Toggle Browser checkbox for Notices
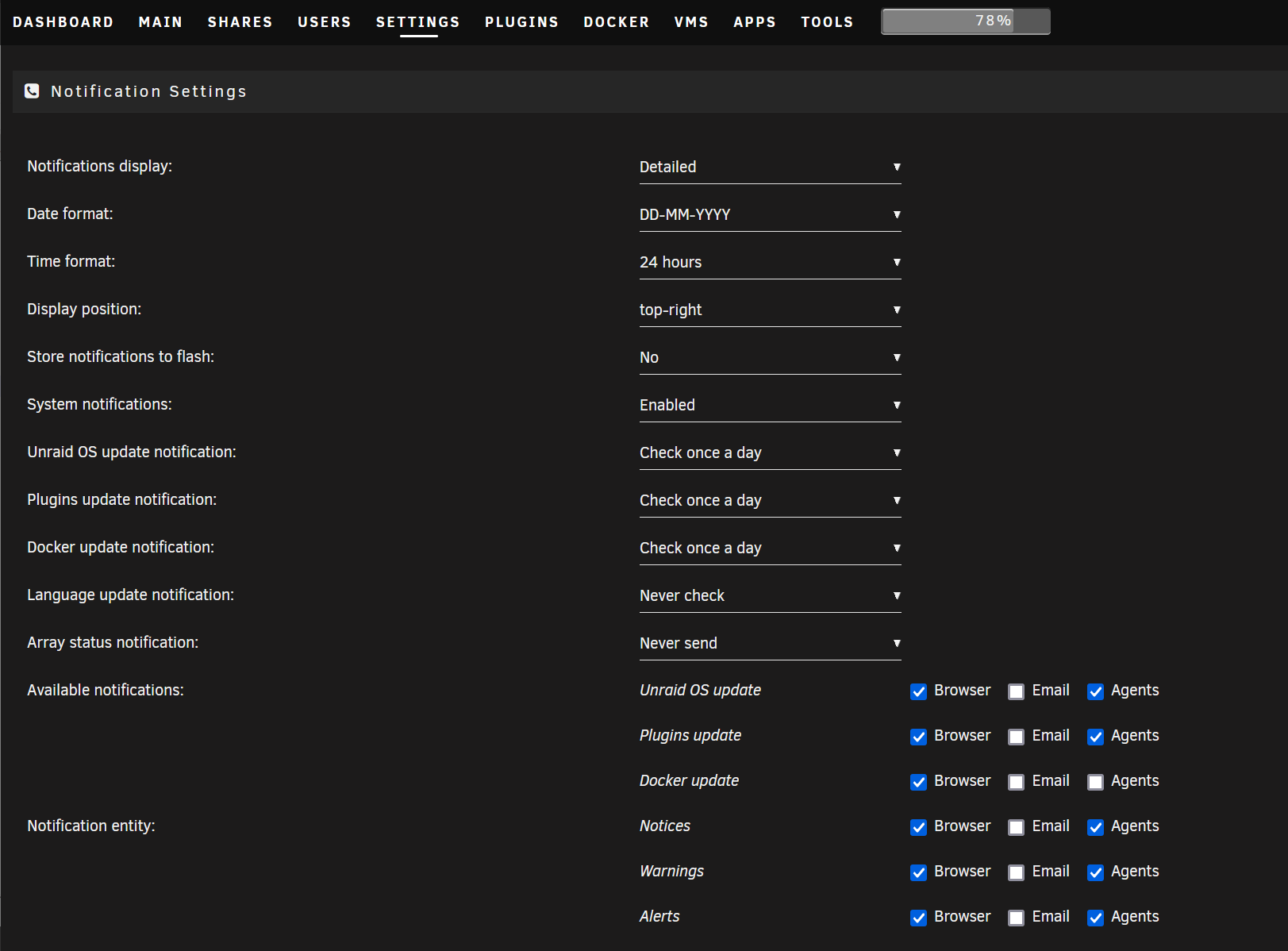1288x951 pixels. point(918,827)
